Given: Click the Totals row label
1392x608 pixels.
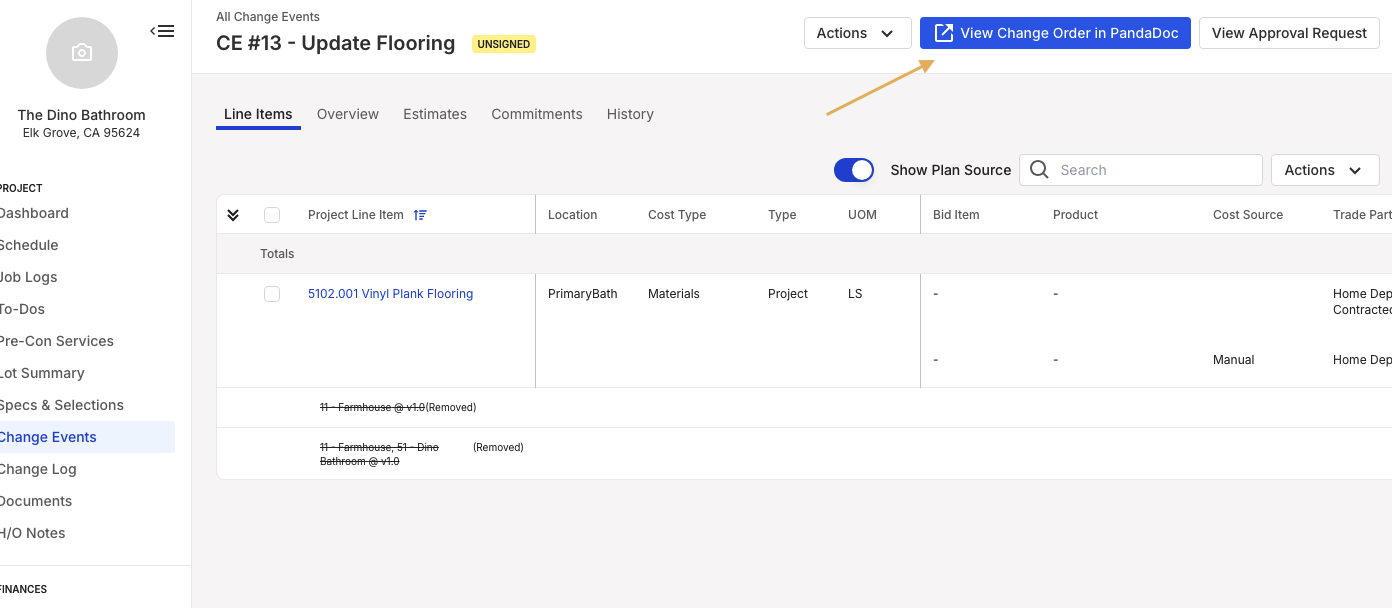Looking at the screenshot, I should pos(277,254).
